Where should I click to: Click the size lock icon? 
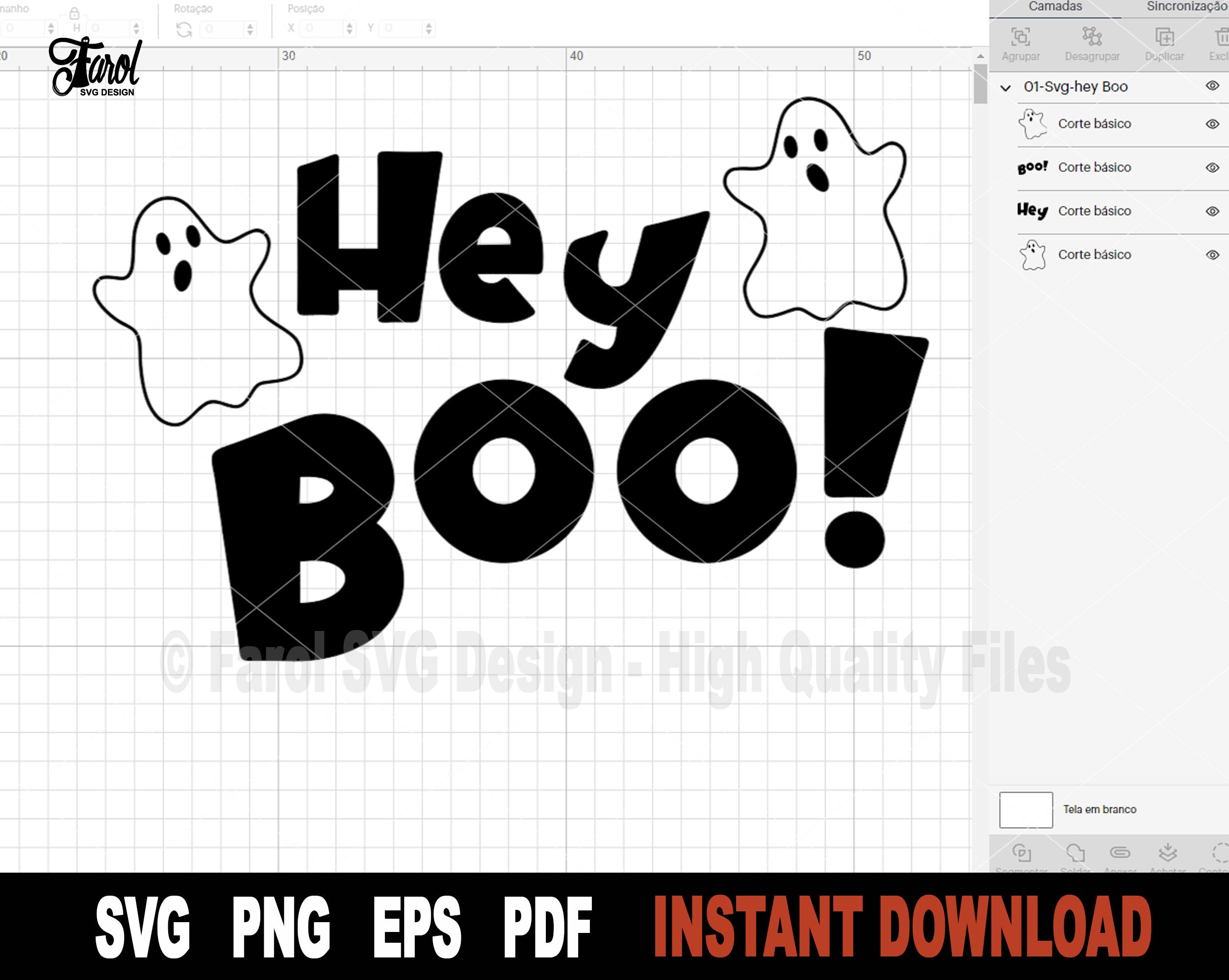75,13
